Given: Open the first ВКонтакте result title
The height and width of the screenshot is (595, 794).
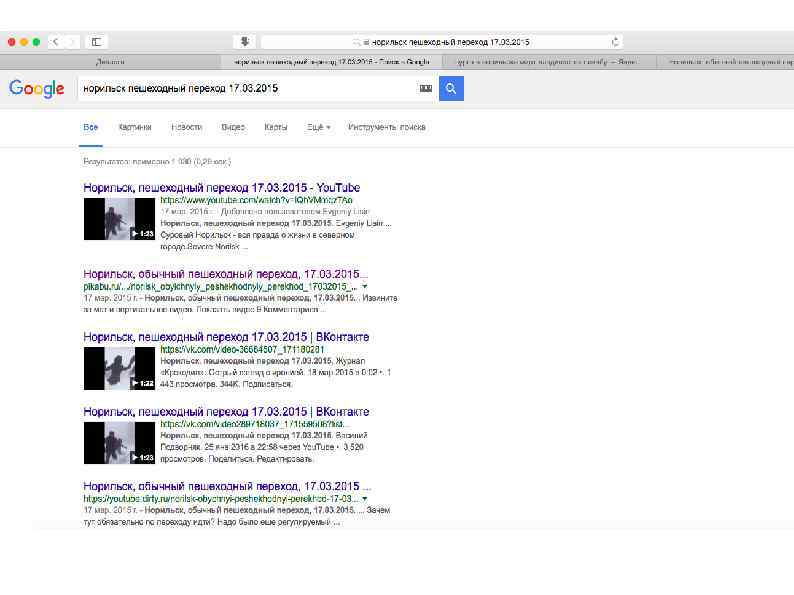Looking at the screenshot, I should 226,337.
